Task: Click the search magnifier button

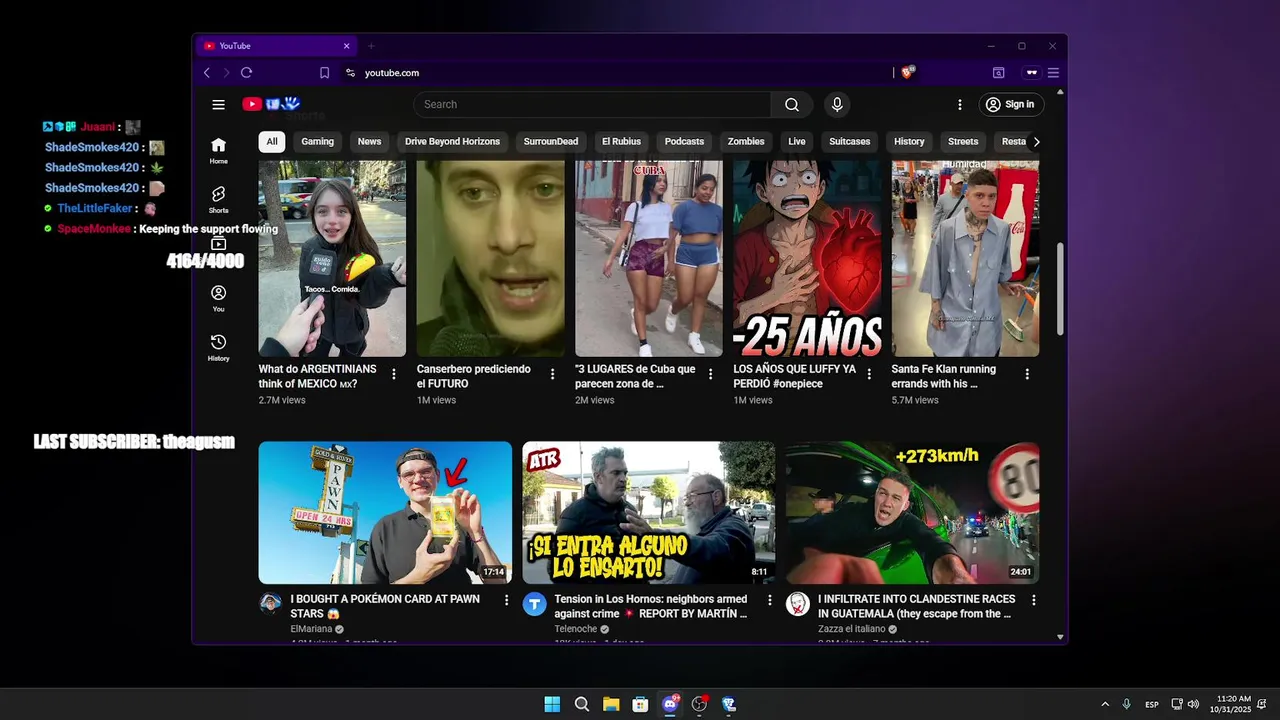Action: 792,104
